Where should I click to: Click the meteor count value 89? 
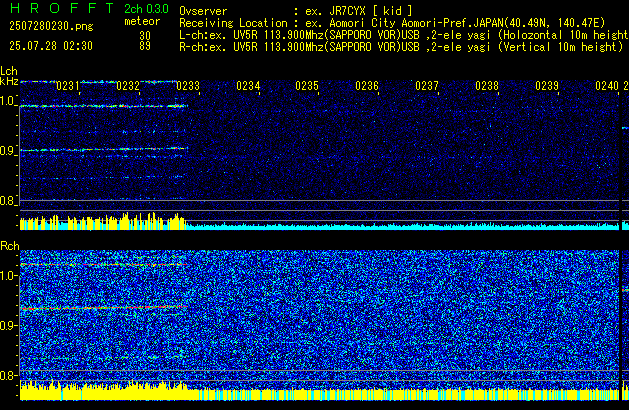(145, 46)
